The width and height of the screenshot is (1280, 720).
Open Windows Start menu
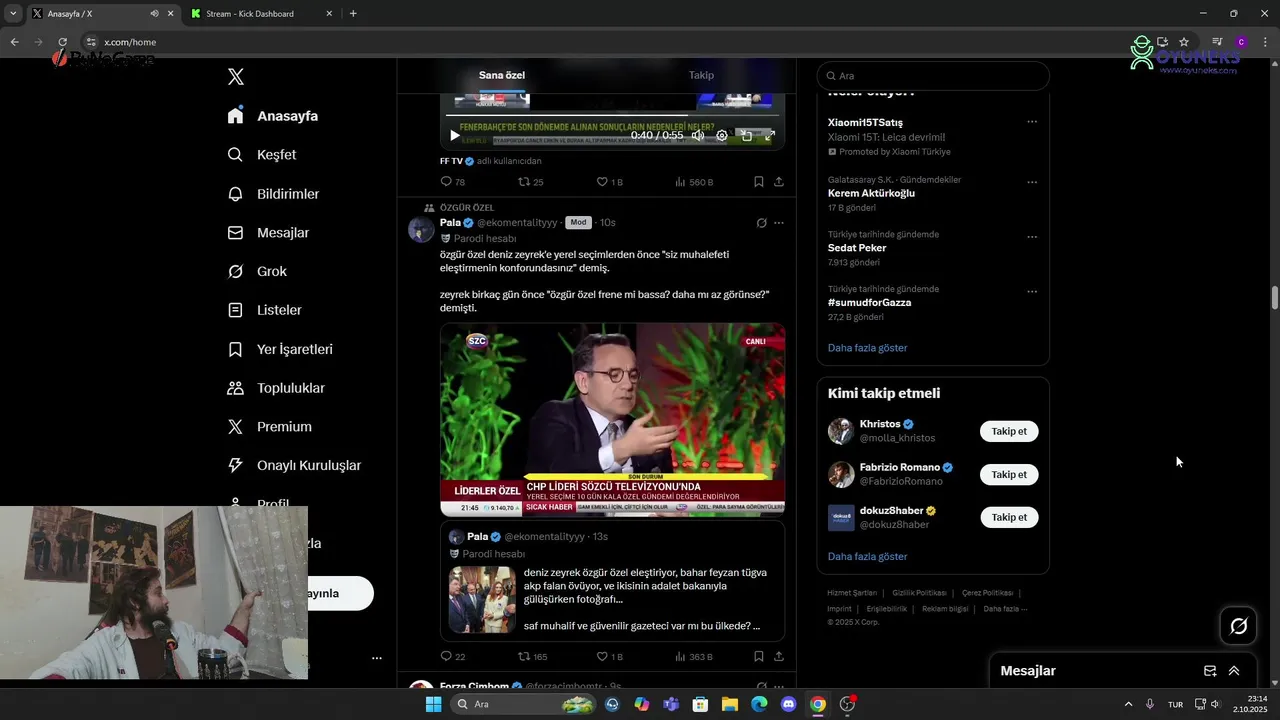[433, 704]
